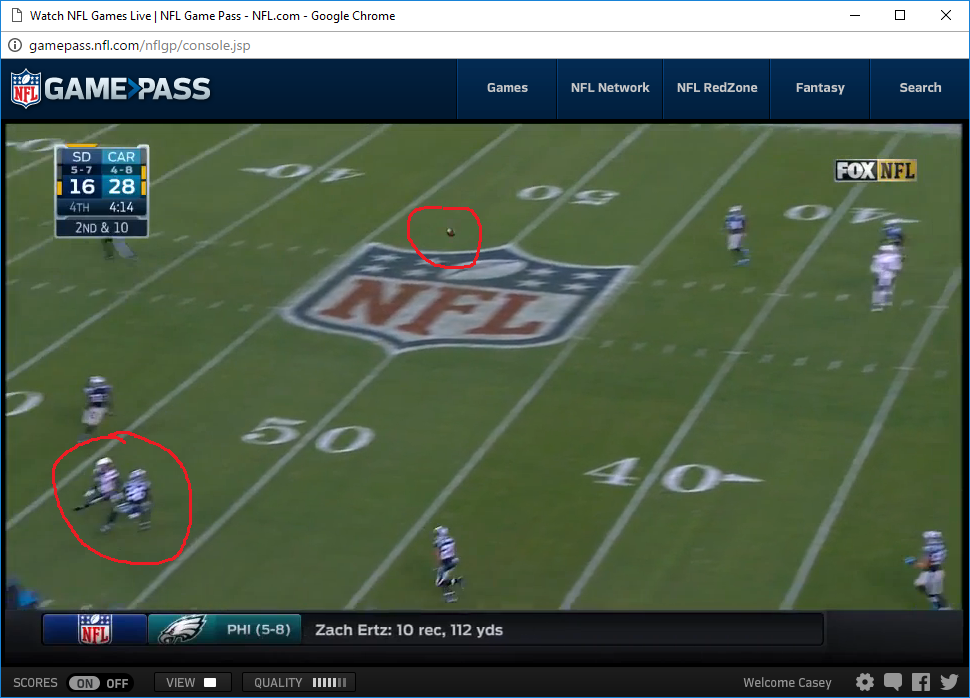This screenshot has height=698, width=970.
Task: Click the SD vs CAR scoreboard overlay
Action: [101, 191]
